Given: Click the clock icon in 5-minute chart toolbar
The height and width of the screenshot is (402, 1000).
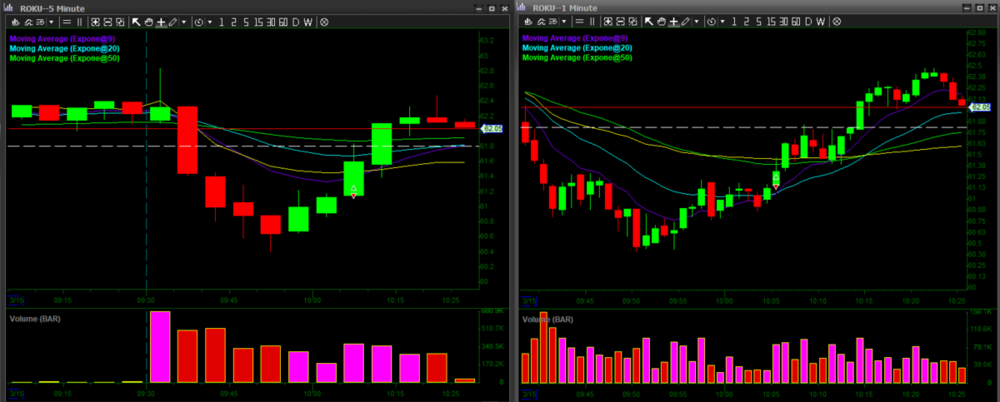Looking at the screenshot, I should (199, 21).
